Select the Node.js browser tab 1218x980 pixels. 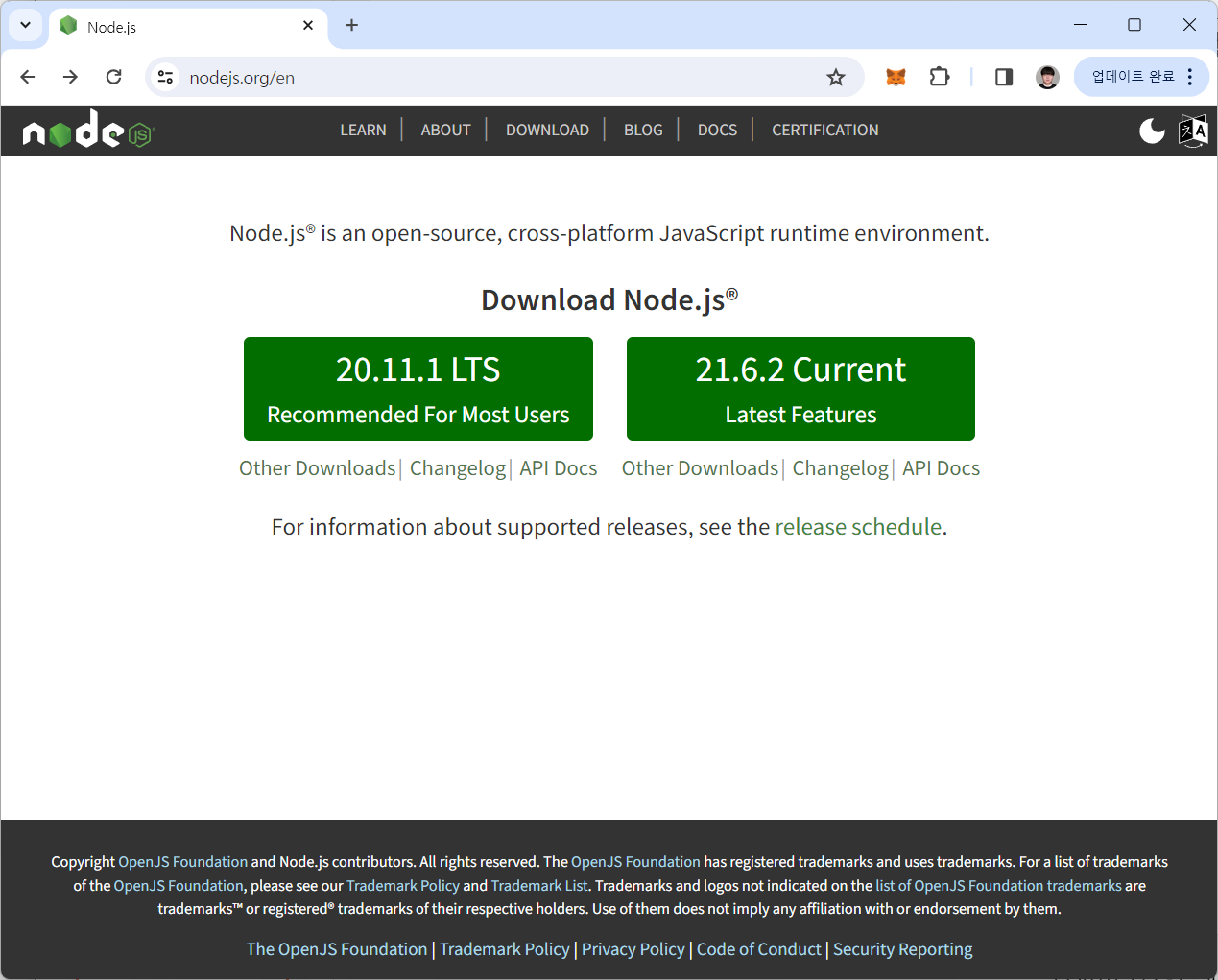187,26
